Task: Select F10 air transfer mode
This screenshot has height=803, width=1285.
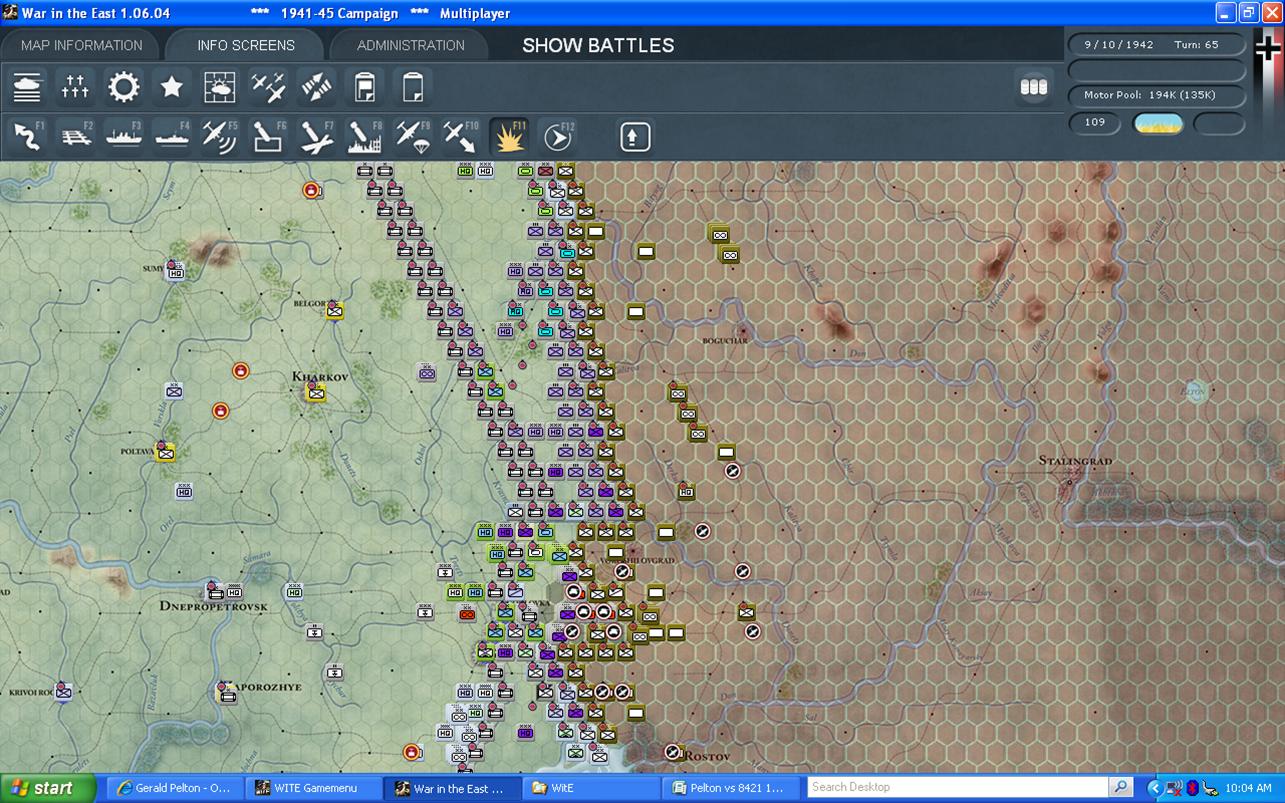Action: [x=460, y=136]
